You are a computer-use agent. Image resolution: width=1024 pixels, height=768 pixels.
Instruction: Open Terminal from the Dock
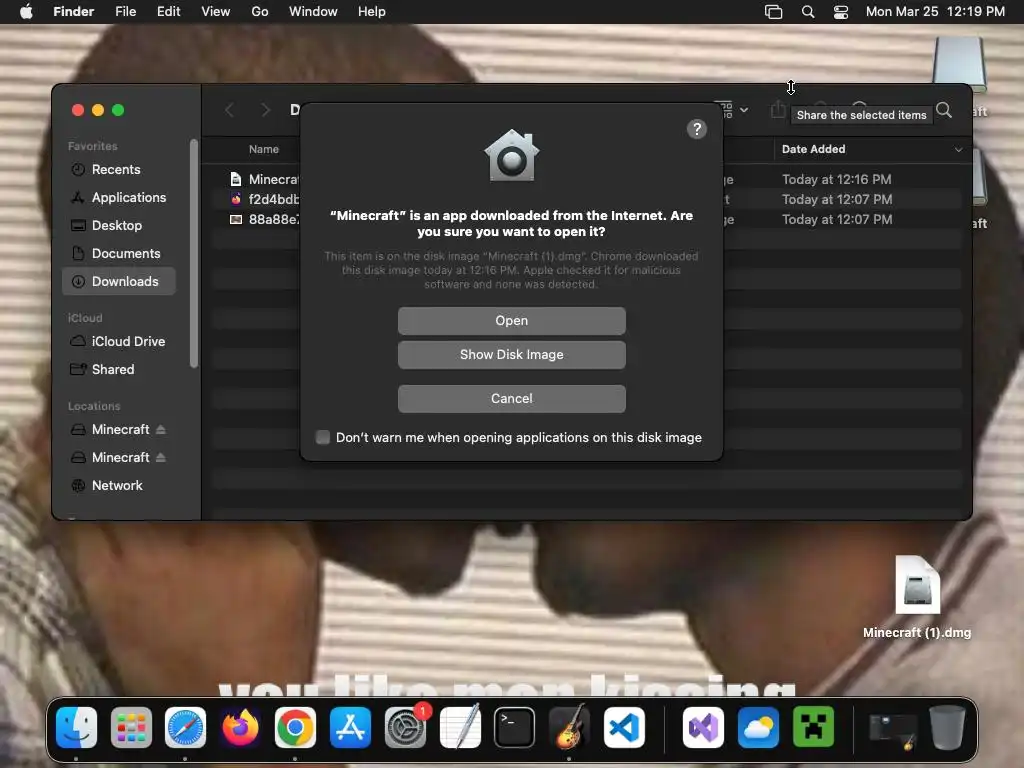(x=515, y=727)
